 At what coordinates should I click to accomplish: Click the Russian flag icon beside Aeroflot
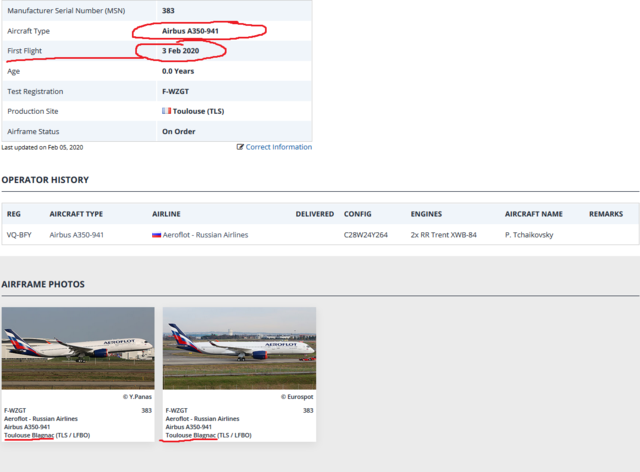(x=156, y=235)
